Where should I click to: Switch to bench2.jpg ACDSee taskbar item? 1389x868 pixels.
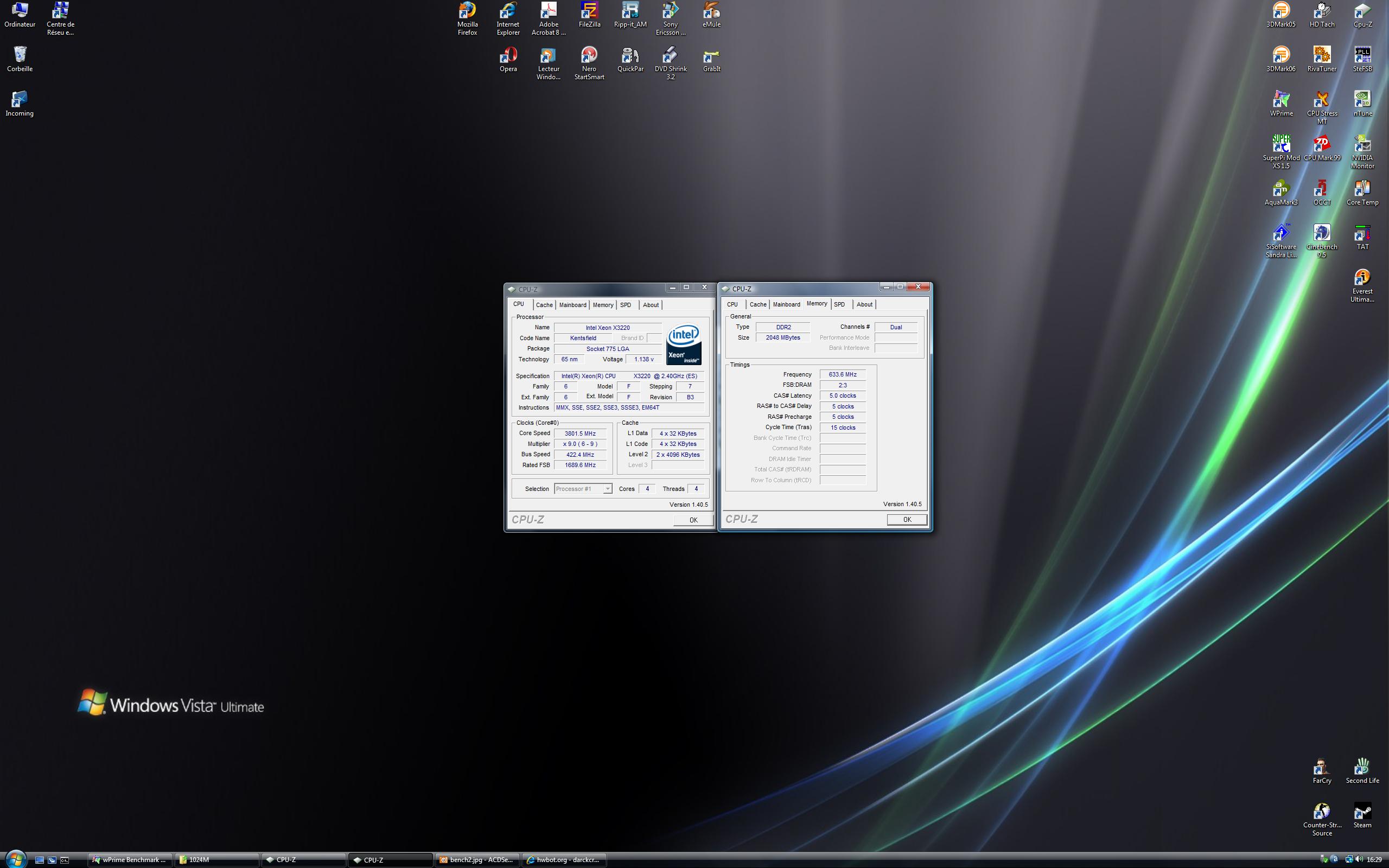click(x=477, y=859)
